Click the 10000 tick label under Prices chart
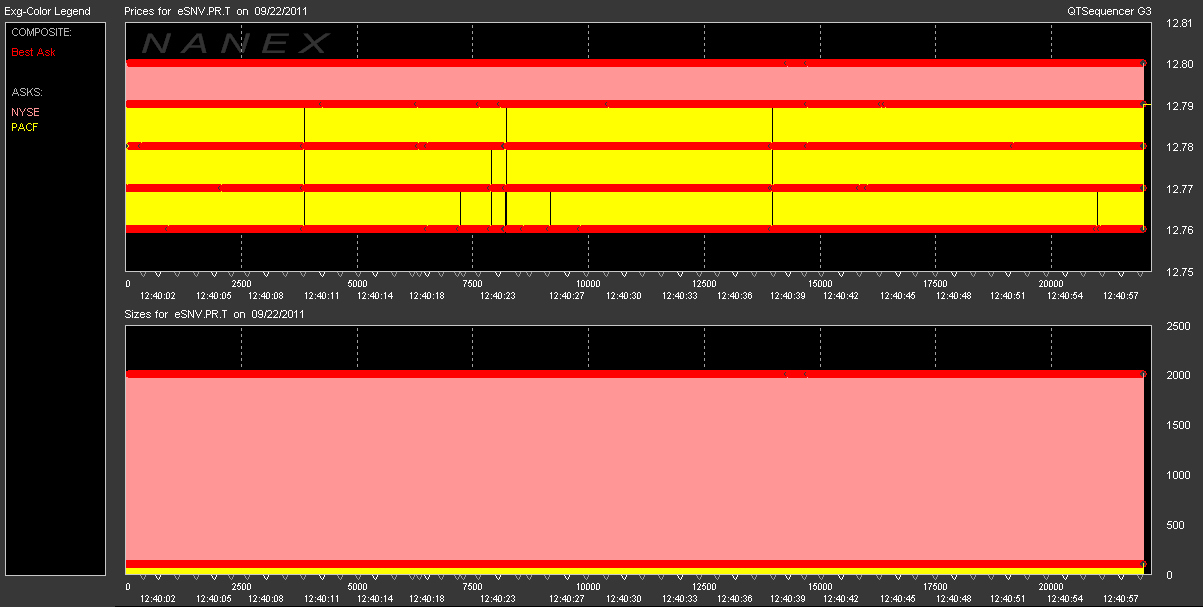The height and width of the screenshot is (607, 1203). pos(587,284)
